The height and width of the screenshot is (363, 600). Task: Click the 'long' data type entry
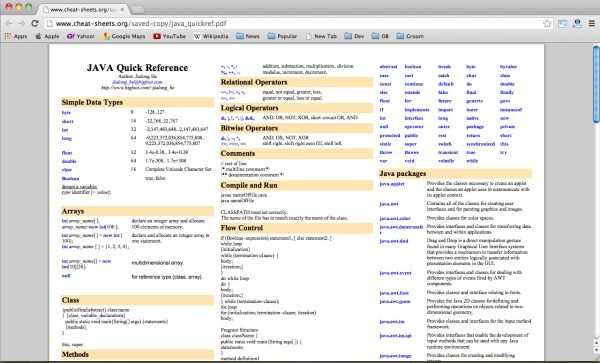click(x=67, y=138)
